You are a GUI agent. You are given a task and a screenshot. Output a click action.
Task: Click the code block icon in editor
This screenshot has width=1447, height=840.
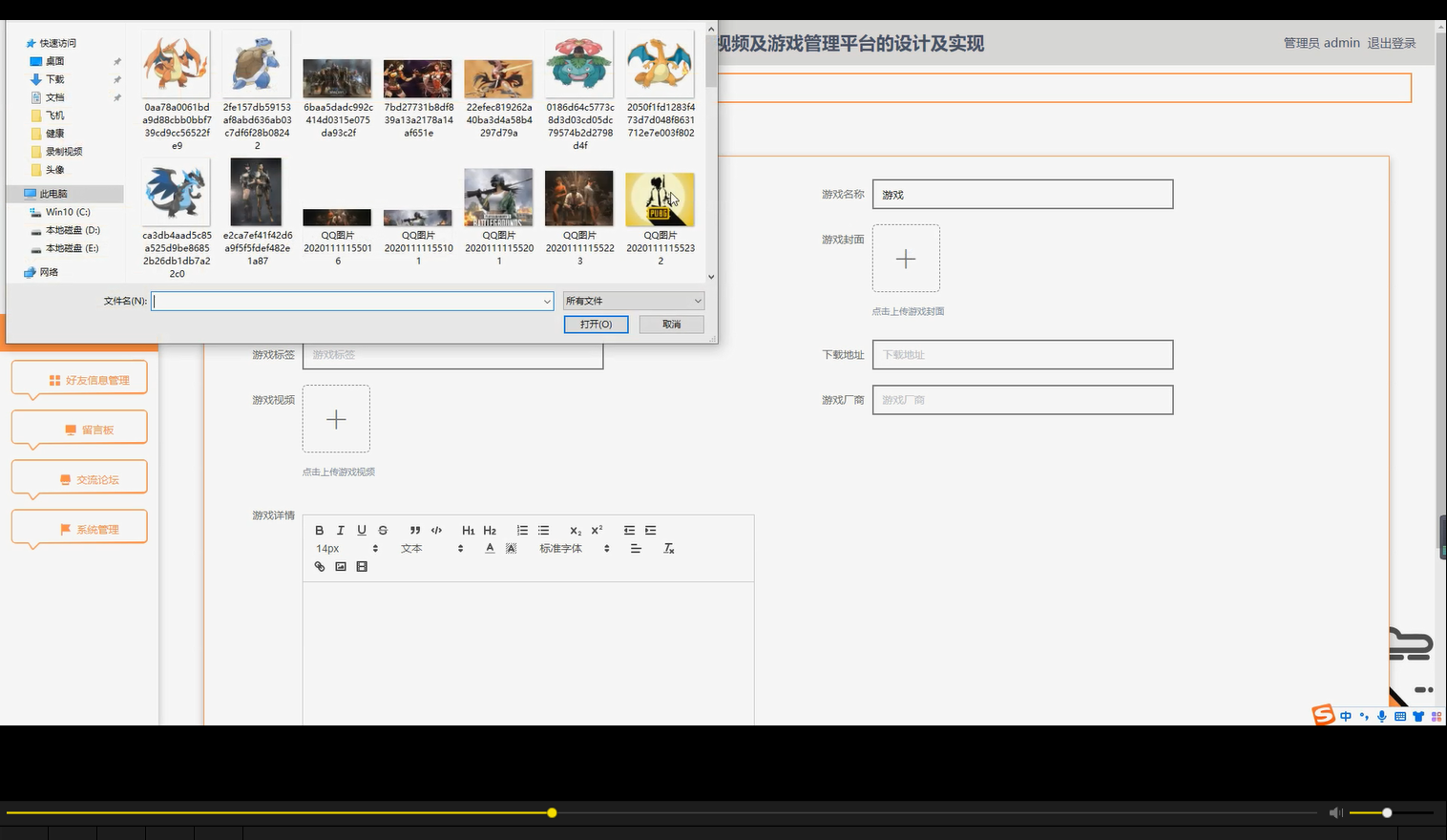pos(436,530)
